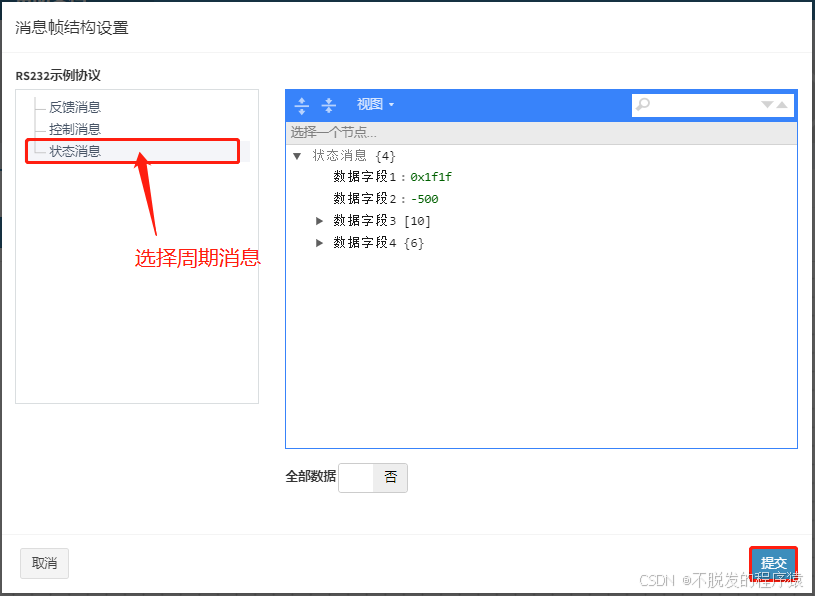Click the 数据字段4 field name
Image resolution: width=815 pixels, height=596 pixels.
point(364,243)
